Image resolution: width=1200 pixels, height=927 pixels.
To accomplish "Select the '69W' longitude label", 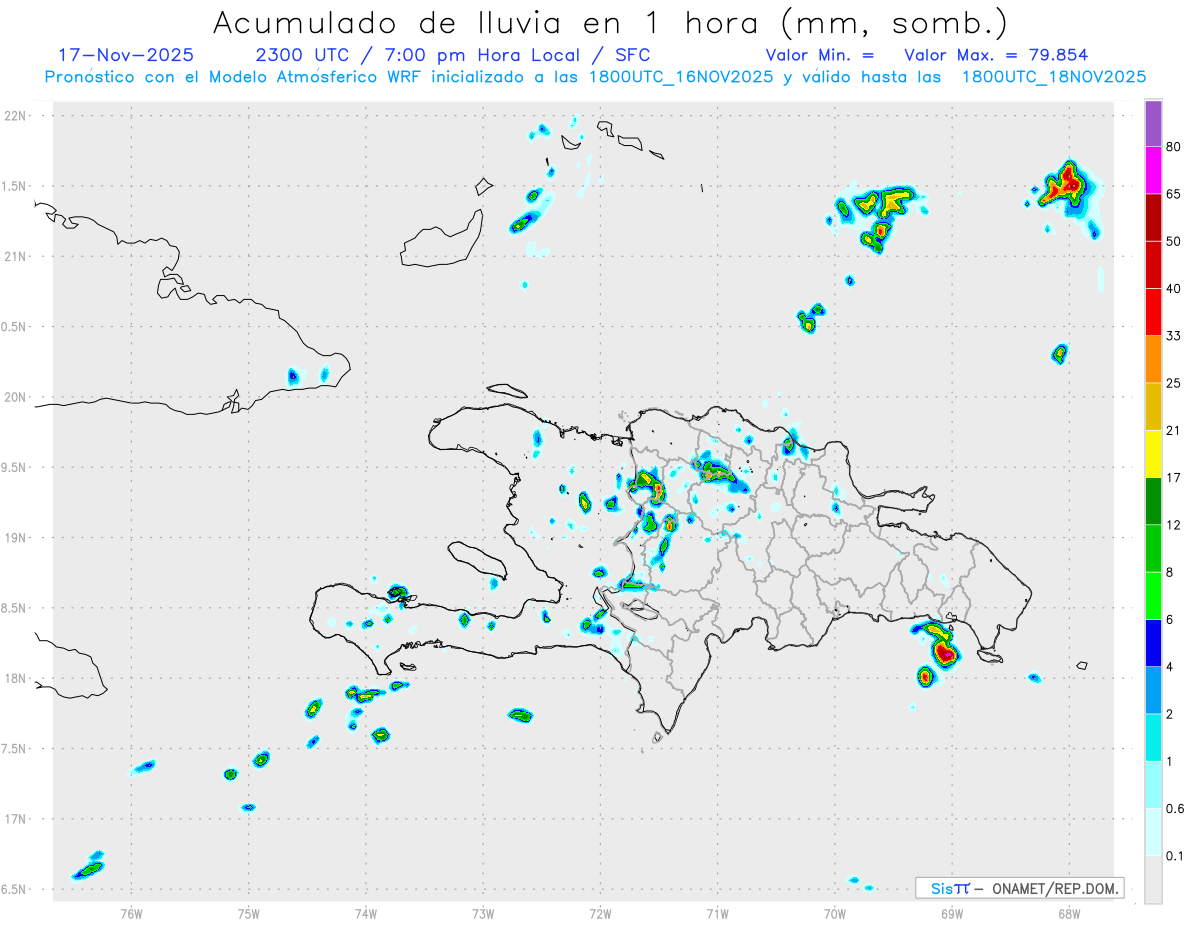I will [952, 913].
